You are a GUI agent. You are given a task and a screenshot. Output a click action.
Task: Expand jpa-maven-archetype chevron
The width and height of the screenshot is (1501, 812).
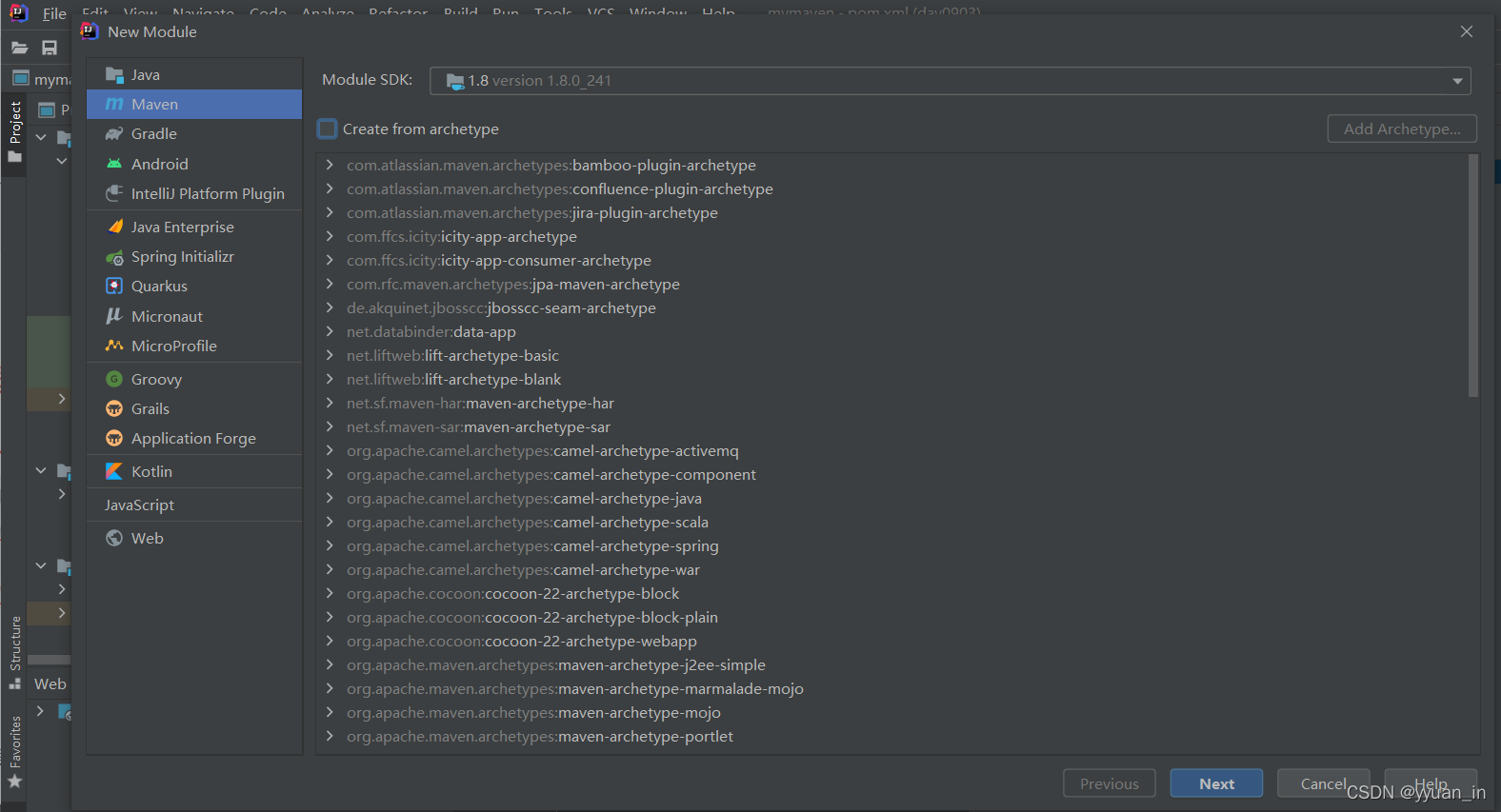pyautogui.click(x=330, y=284)
